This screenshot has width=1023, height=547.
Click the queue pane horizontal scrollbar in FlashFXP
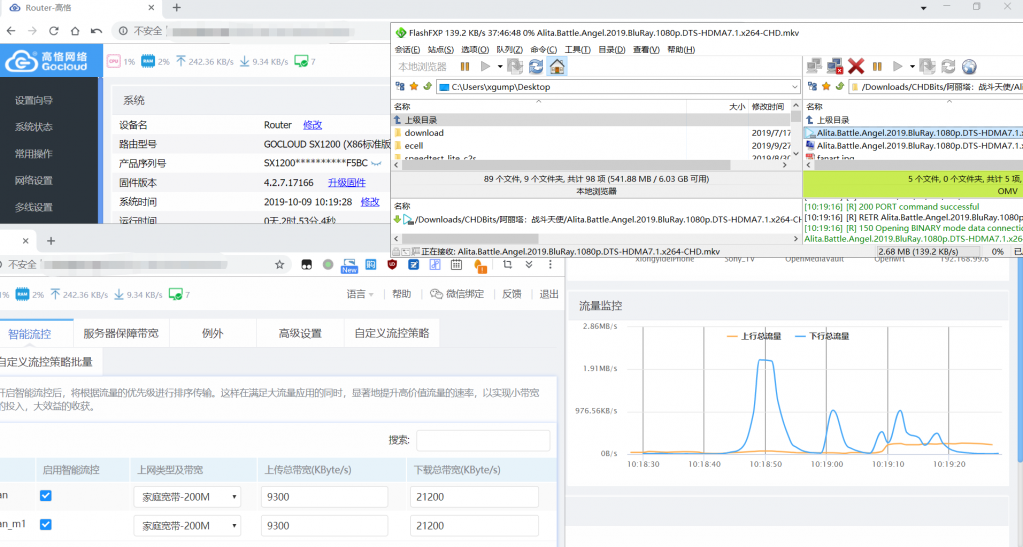click(x=596, y=239)
